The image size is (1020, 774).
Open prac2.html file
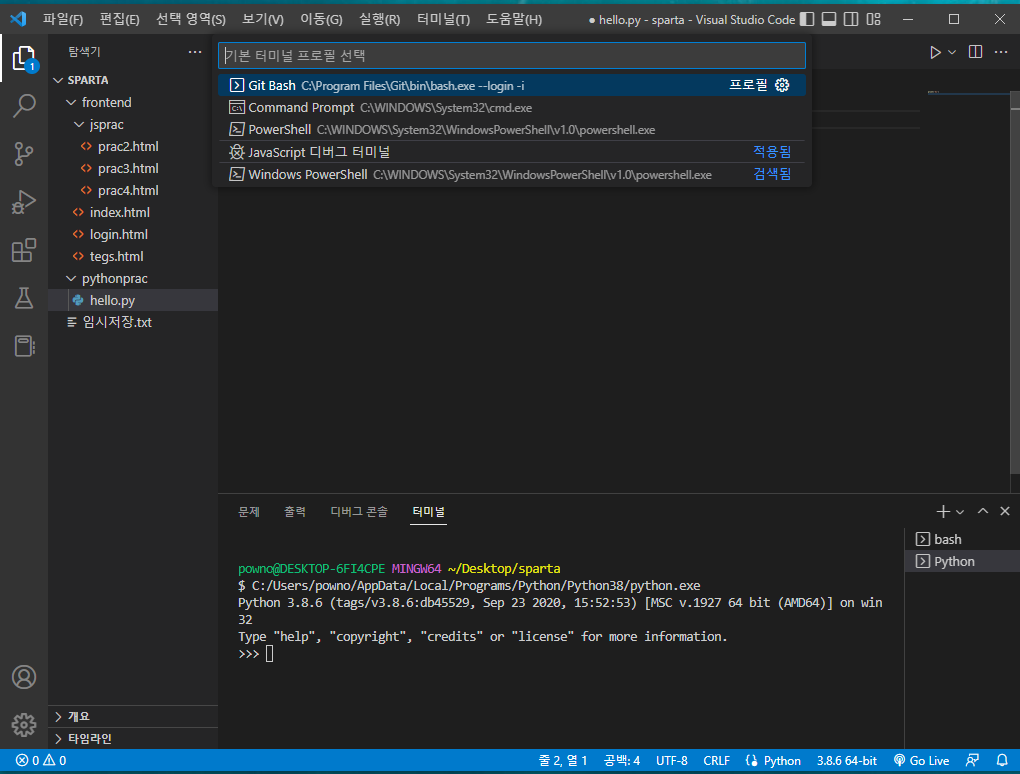[x=133, y=146]
